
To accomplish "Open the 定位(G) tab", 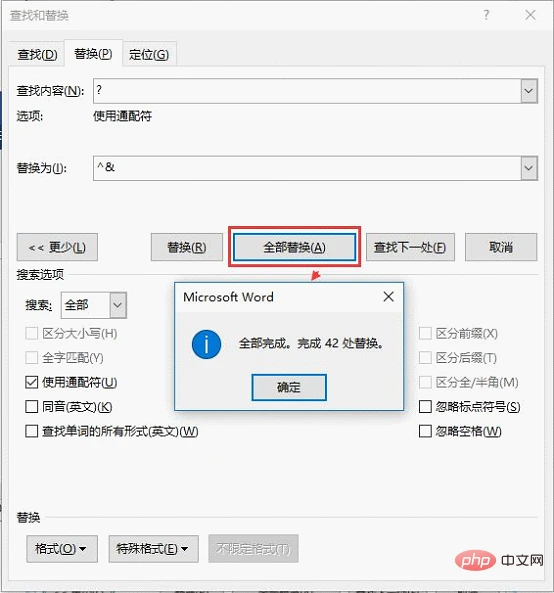I will click(149, 55).
